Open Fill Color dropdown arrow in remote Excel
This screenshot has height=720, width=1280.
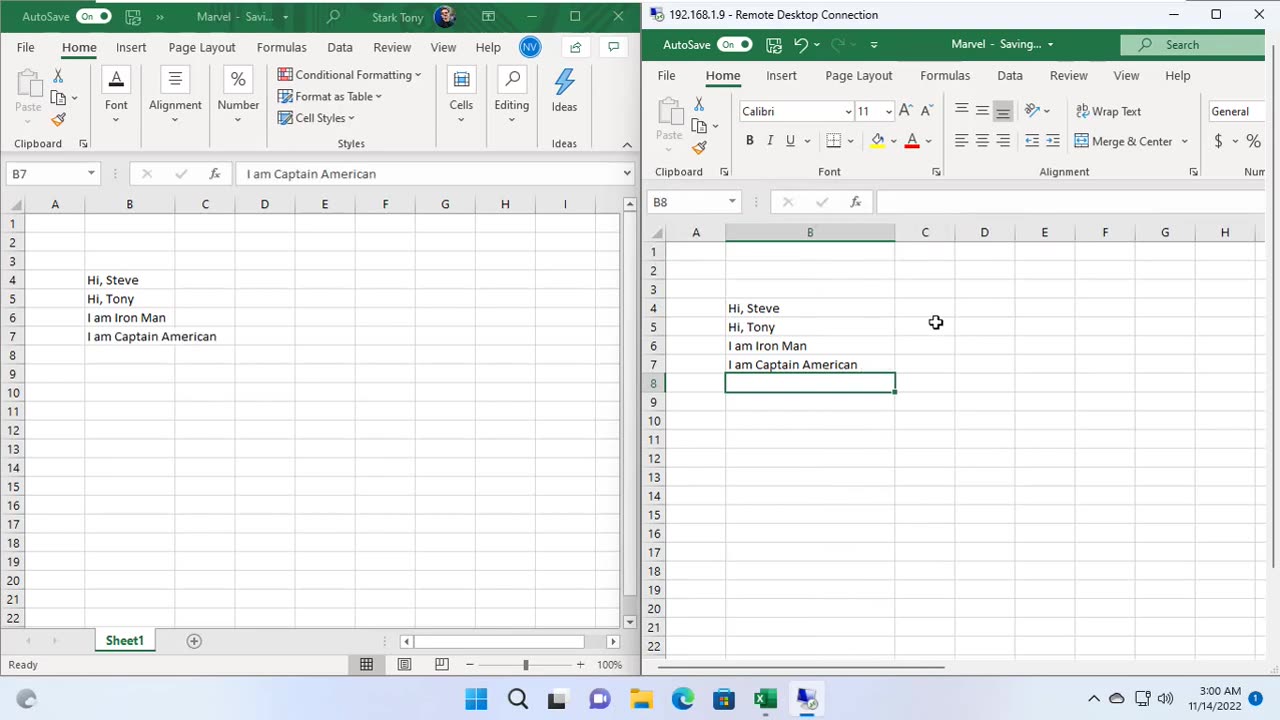(893, 141)
